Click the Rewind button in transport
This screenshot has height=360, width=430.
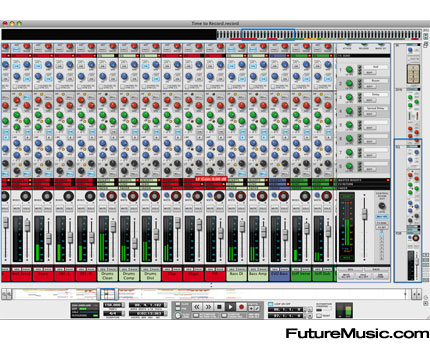197,307
